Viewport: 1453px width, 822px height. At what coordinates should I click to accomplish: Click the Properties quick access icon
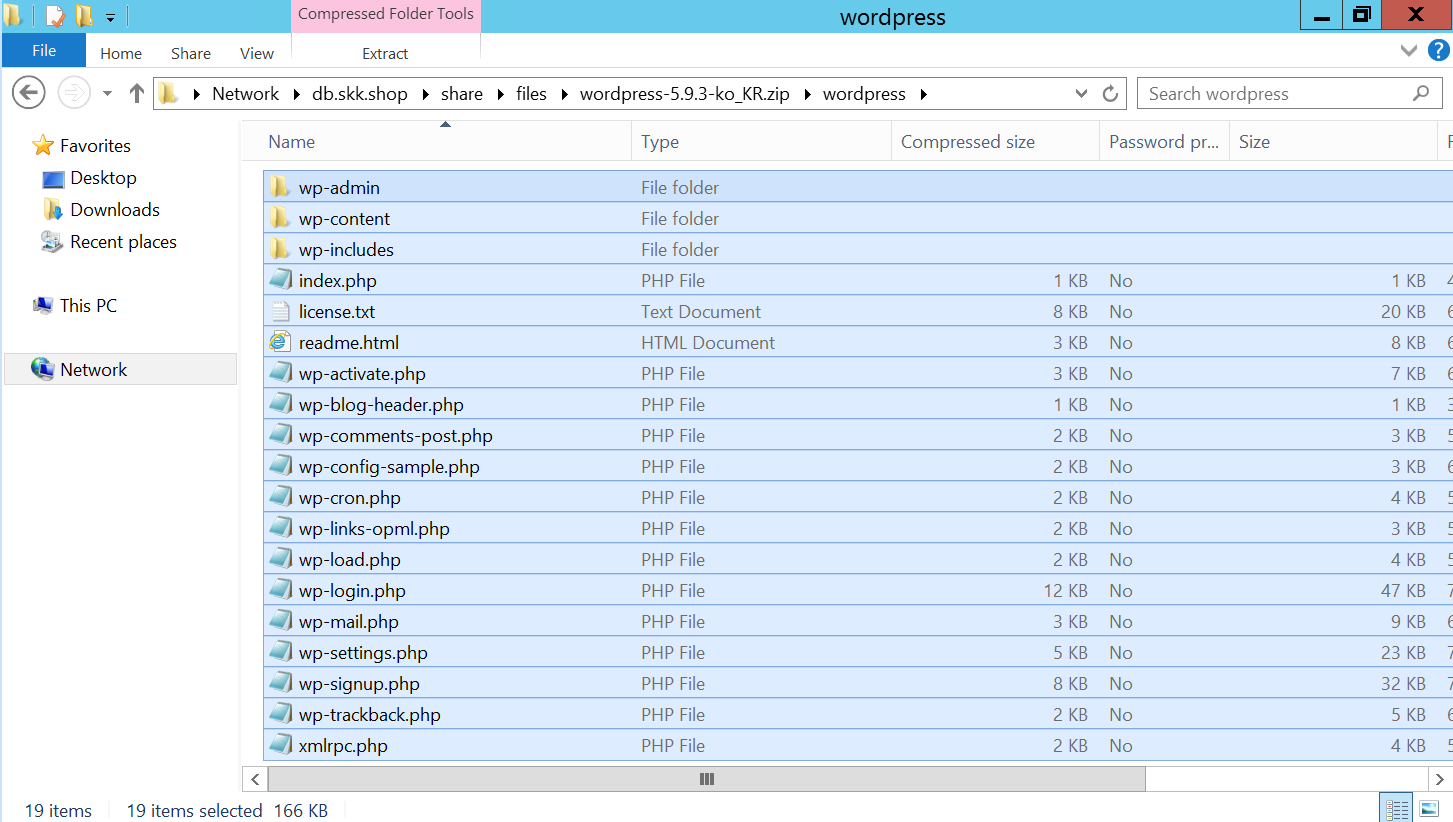[x=56, y=16]
